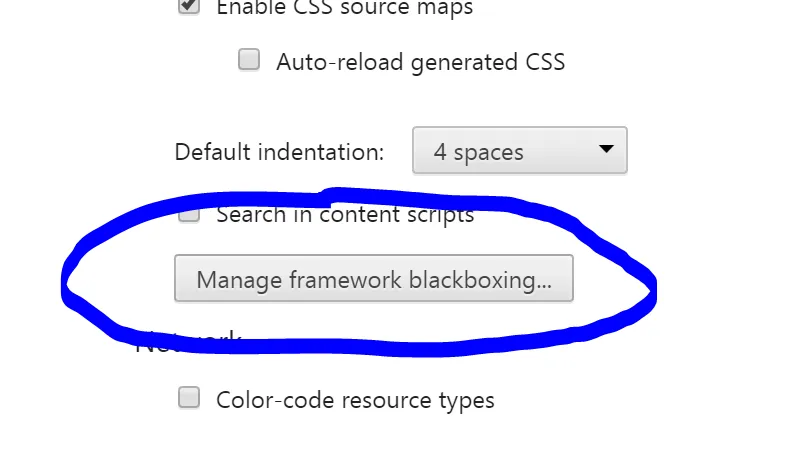Image resolution: width=806 pixels, height=464 pixels.
Task: Click the indentation dropdown's arrow
Action: tap(605, 150)
